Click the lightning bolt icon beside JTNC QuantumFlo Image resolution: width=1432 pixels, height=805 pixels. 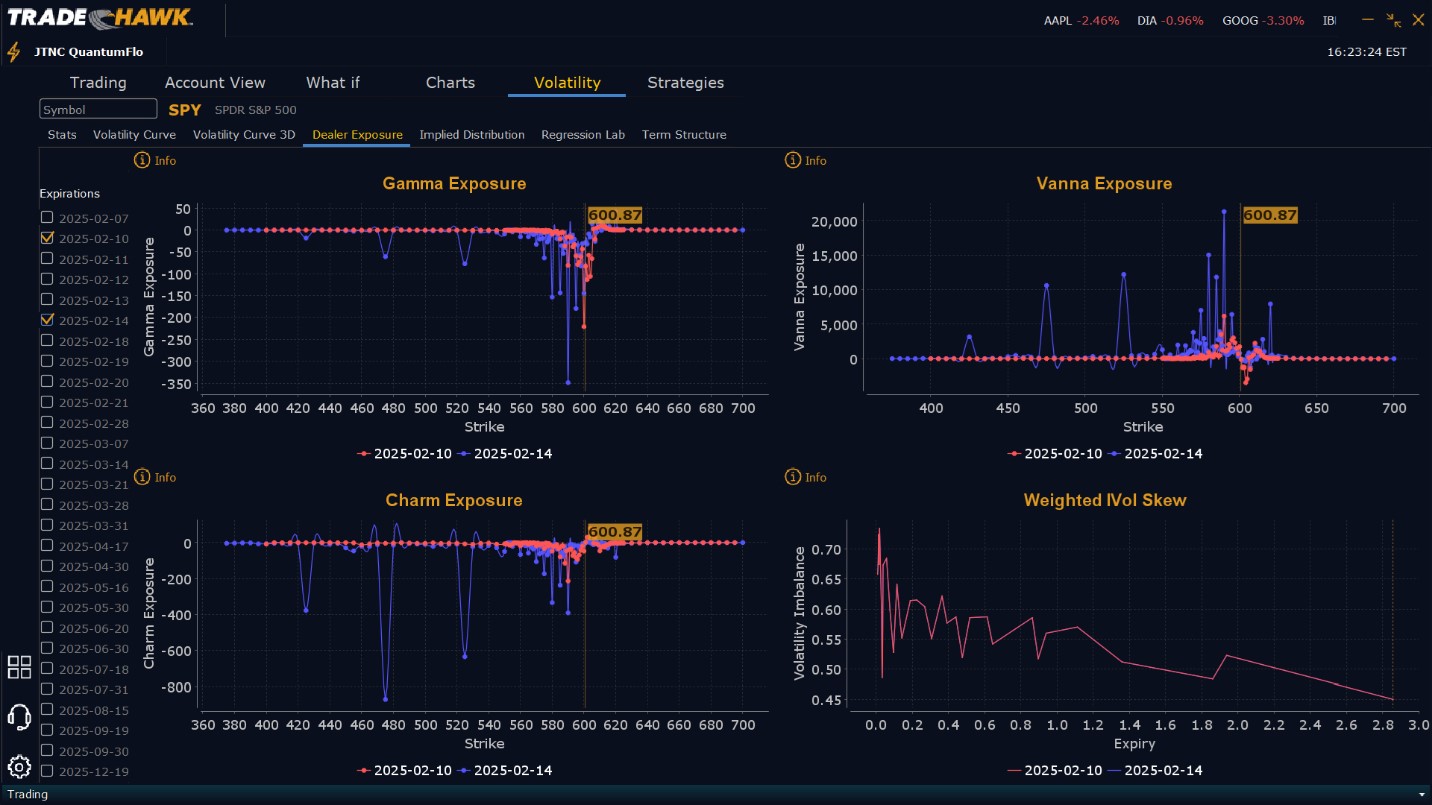click(x=13, y=52)
